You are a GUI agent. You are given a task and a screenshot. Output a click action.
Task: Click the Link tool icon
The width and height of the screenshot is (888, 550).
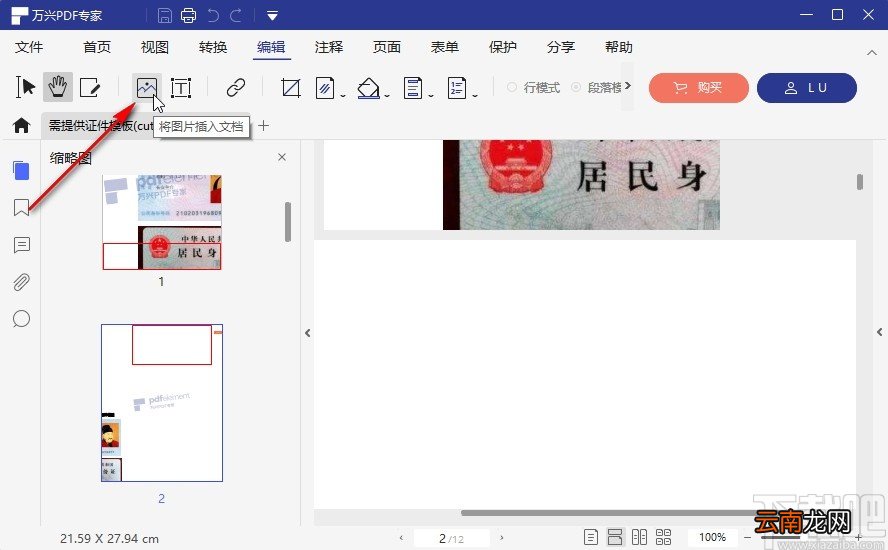click(236, 88)
